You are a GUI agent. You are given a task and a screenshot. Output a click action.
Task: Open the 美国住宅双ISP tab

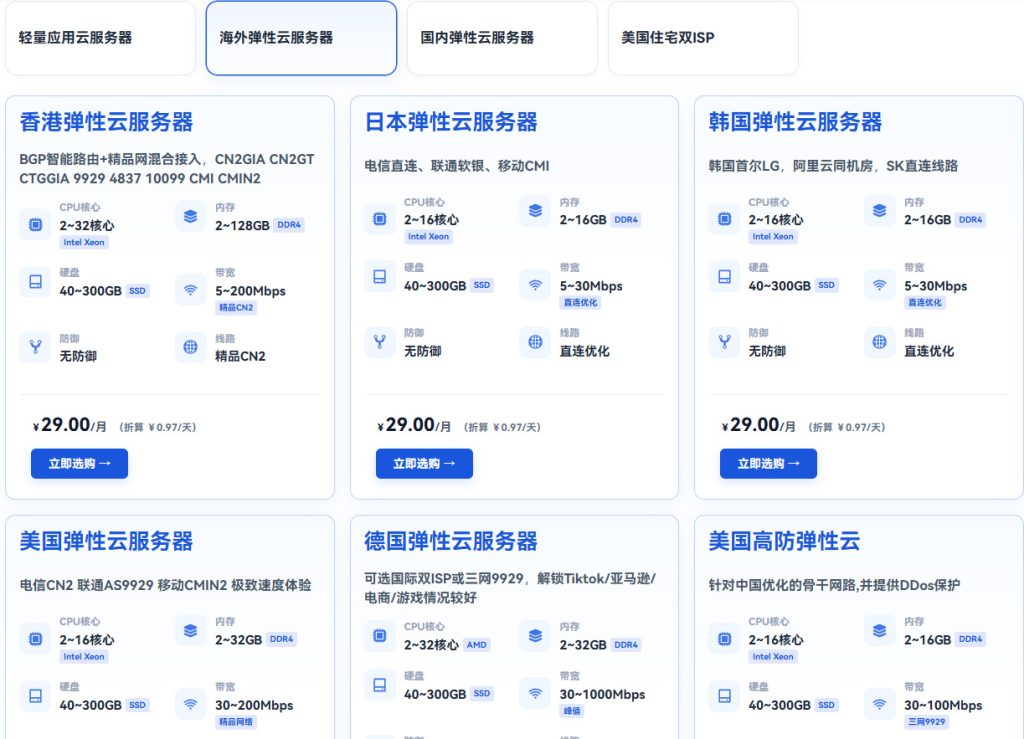pyautogui.click(x=703, y=38)
